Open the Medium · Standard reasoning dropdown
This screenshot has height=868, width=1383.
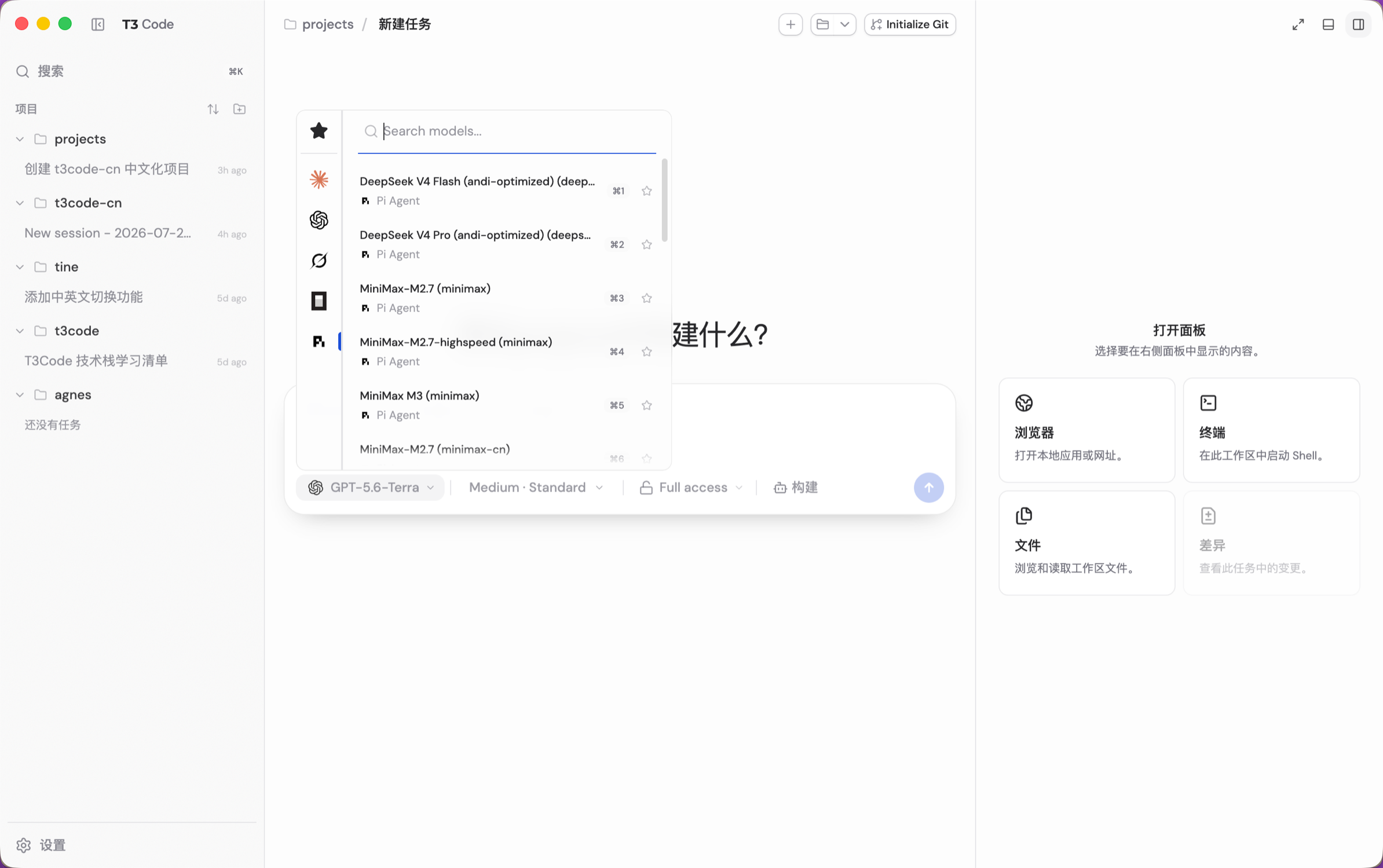pyautogui.click(x=536, y=488)
